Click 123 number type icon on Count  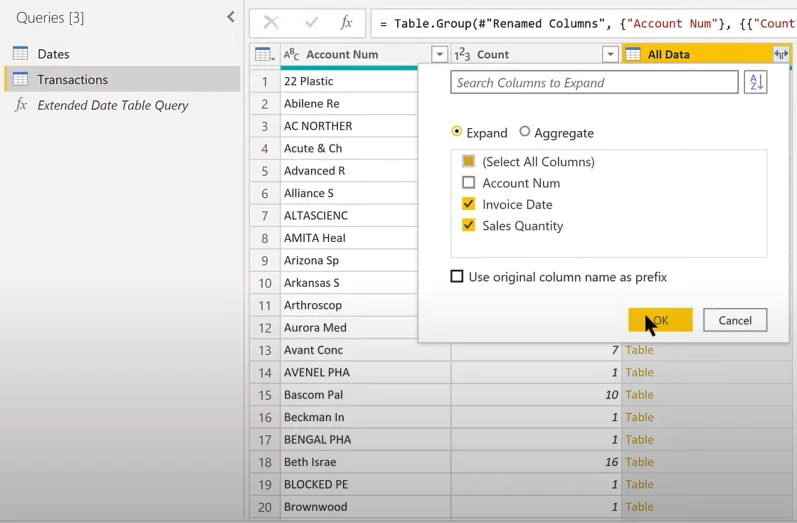462,54
